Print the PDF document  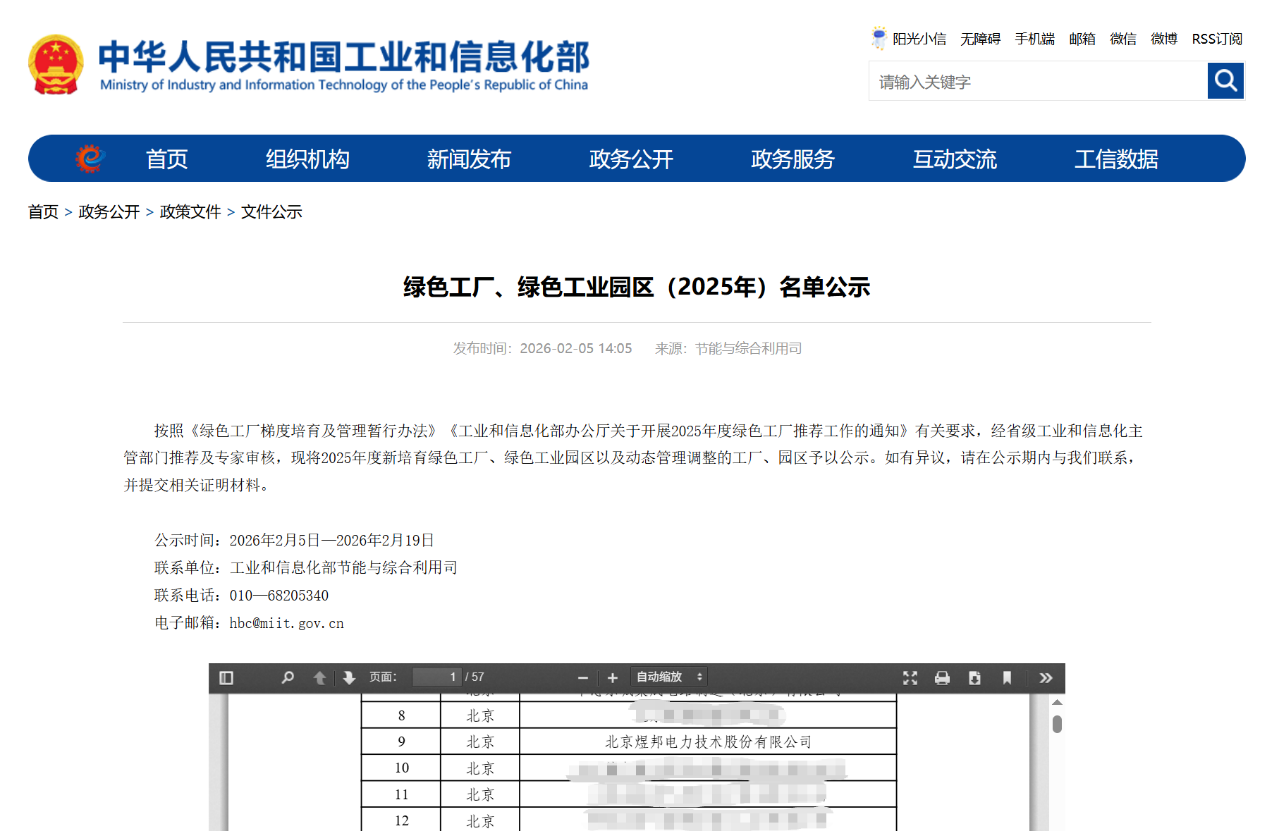click(x=942, y=677)
